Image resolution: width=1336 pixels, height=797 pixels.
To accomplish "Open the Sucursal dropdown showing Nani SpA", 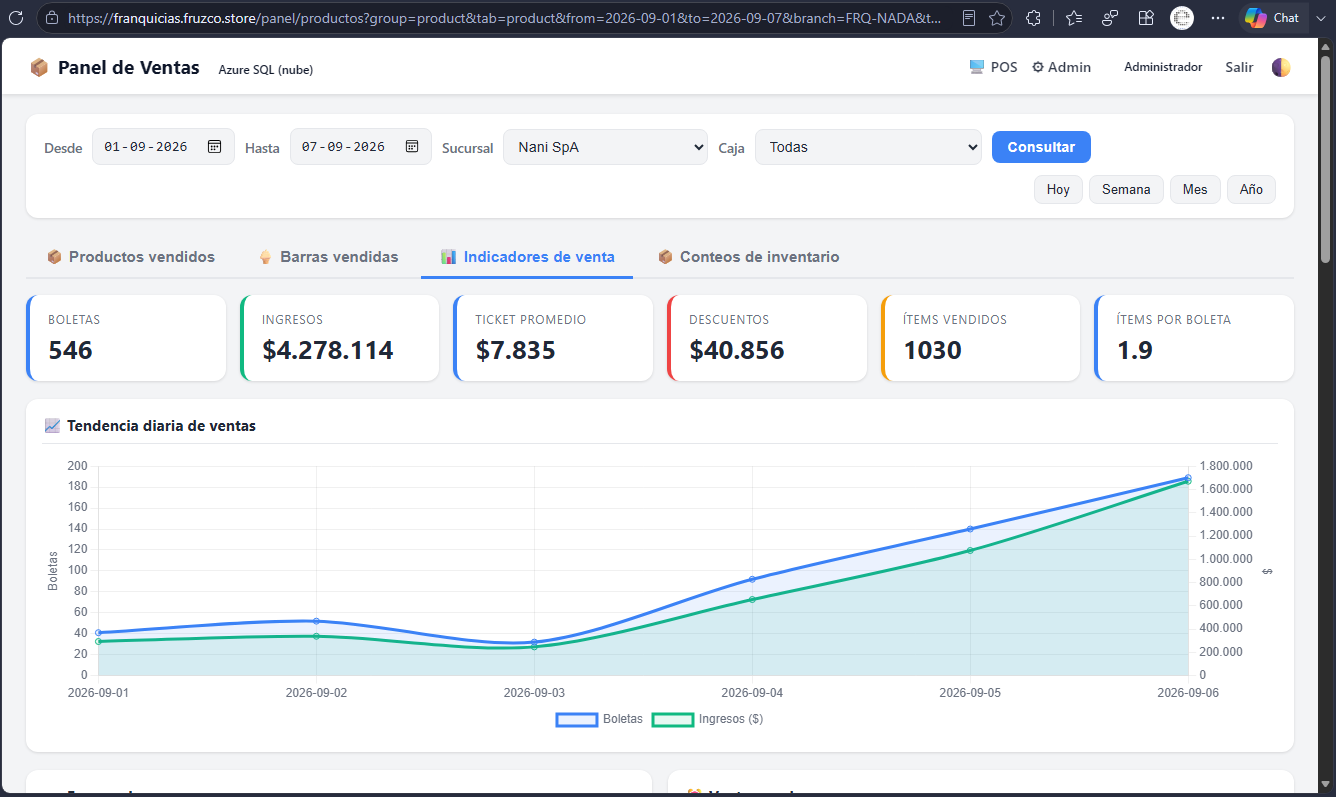I will tap(605, 147).
